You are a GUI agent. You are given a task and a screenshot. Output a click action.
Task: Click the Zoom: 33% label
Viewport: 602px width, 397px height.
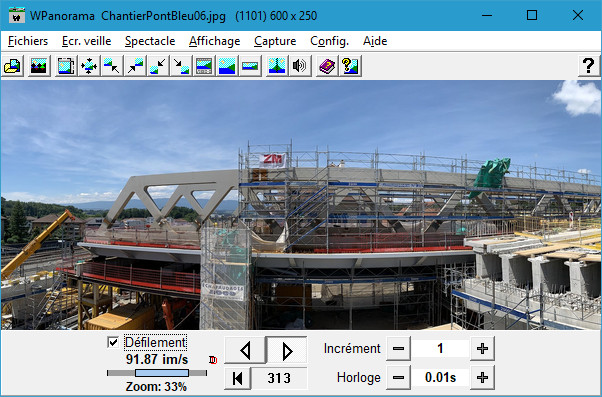[x=156, y=386]
